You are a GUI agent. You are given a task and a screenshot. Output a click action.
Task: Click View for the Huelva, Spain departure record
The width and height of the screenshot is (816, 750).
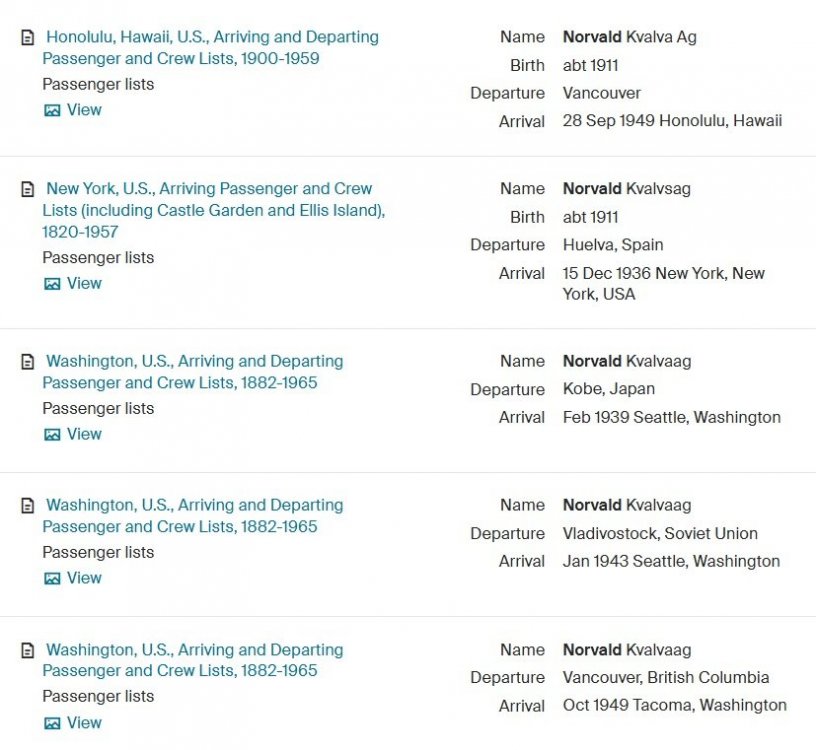click(84, 283)
